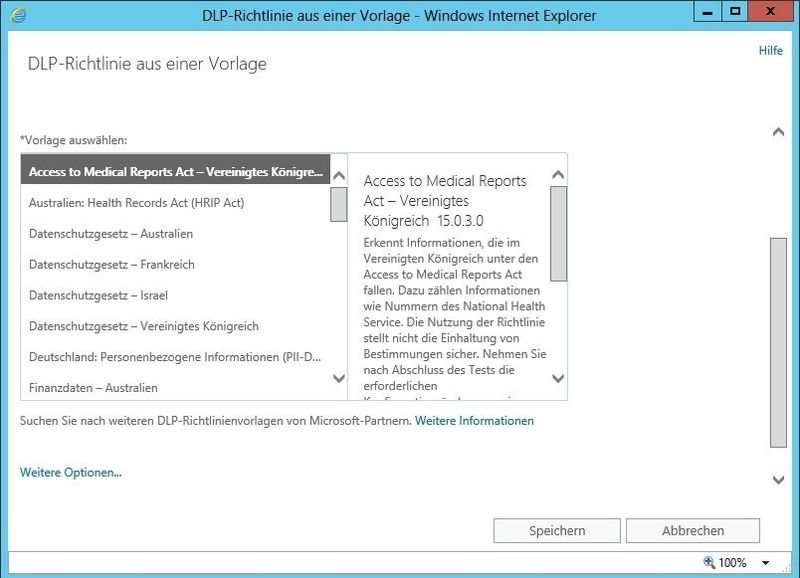
Task: Open the Weitere Informationen link
Action: [474, 421]
